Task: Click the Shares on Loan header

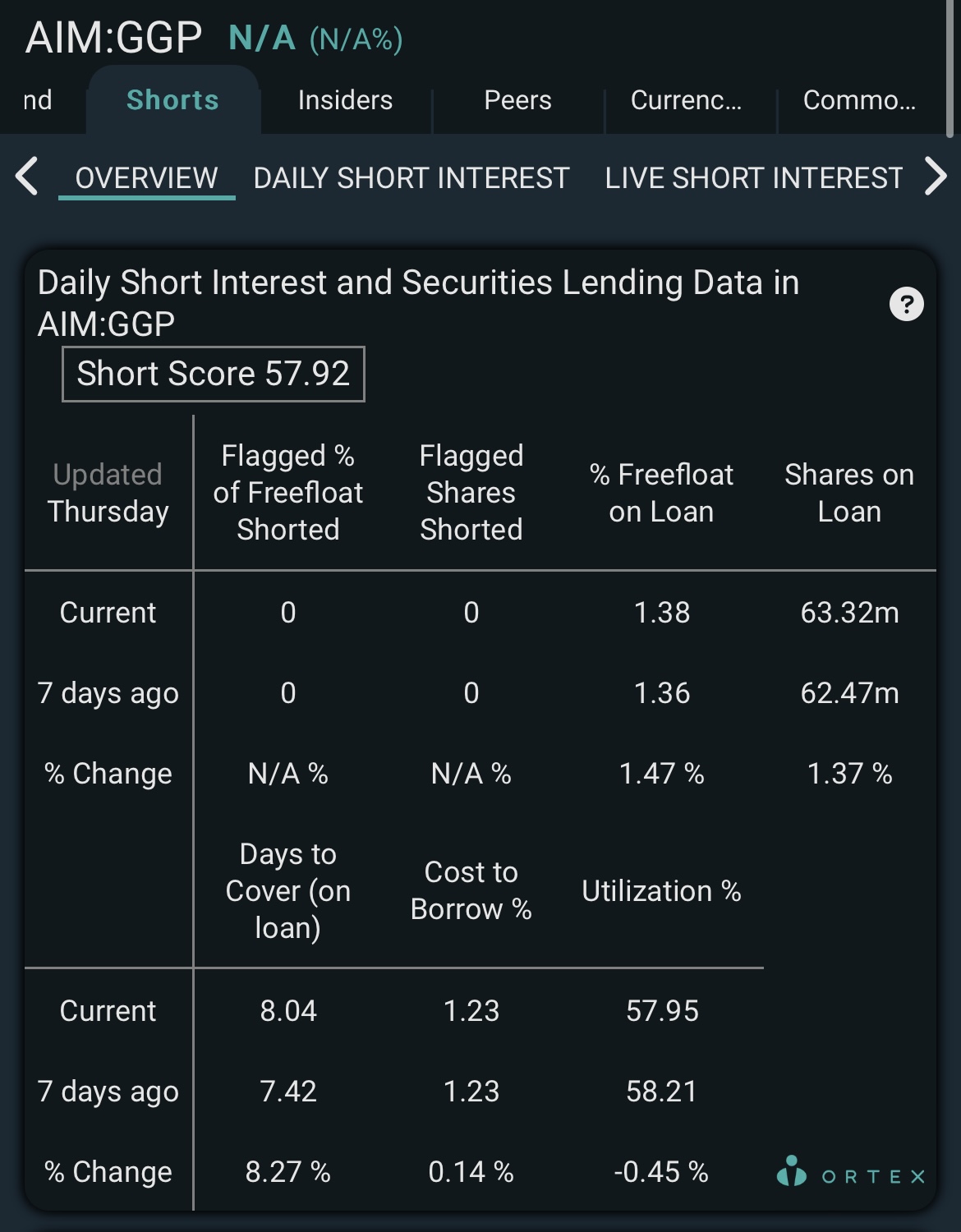Action: click(x=849, y=493)
